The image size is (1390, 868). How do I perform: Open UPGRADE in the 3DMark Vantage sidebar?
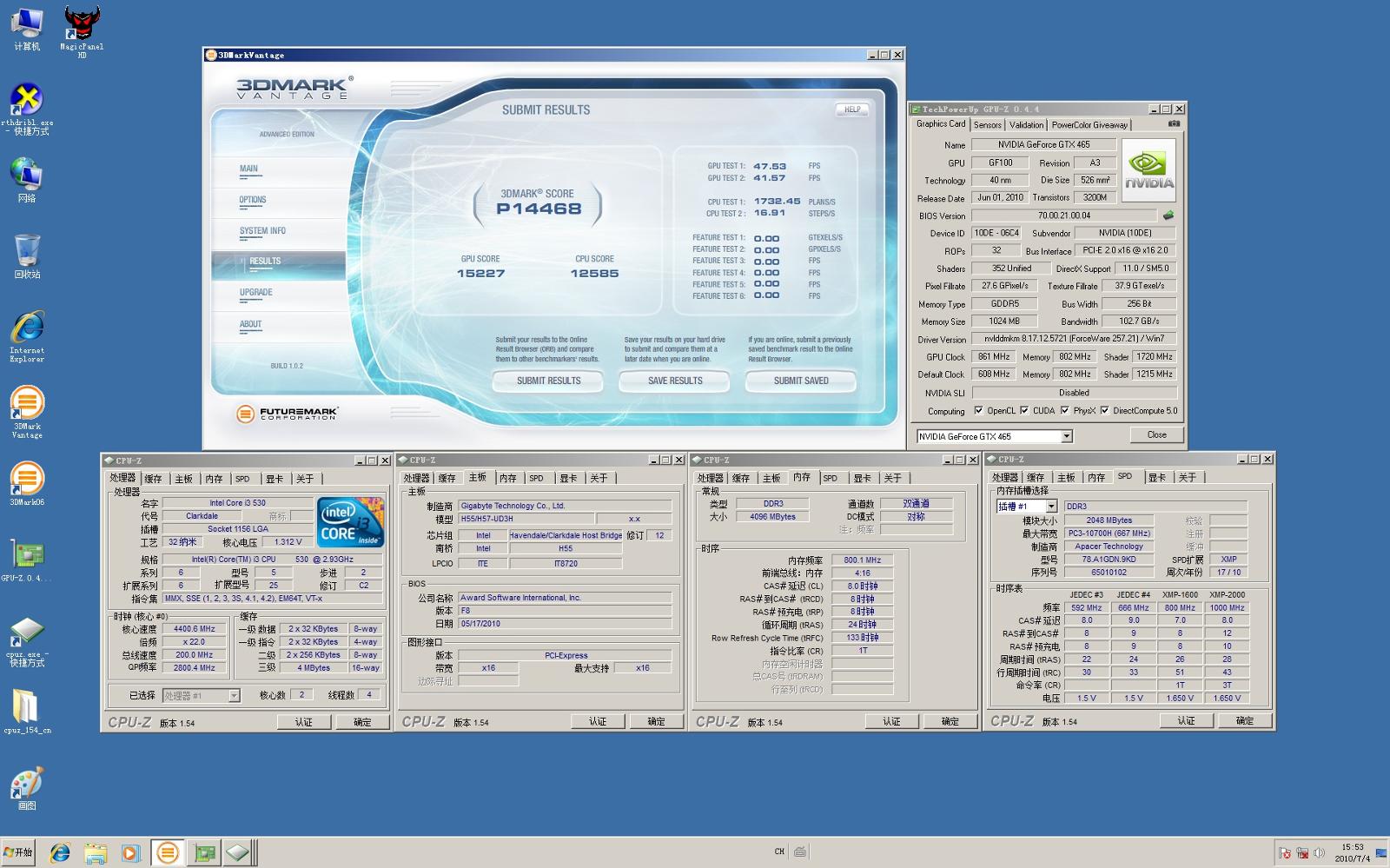(256, 293)
